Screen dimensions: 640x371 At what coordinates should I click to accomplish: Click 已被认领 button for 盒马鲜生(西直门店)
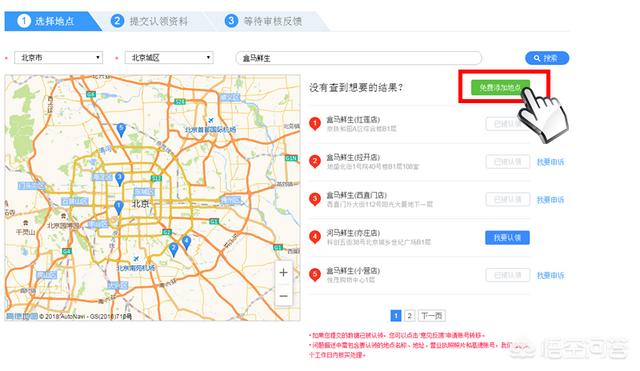click(508, 200)
